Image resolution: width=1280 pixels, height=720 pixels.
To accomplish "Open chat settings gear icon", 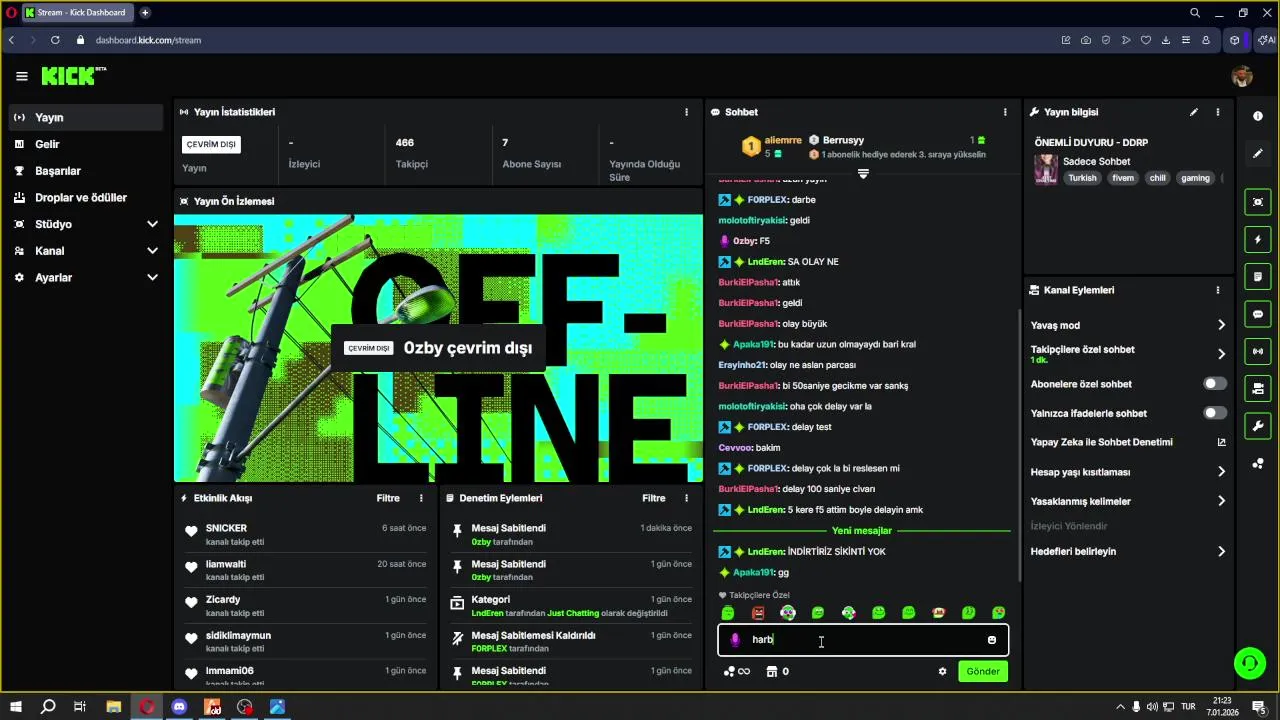I will coord(942,672).
